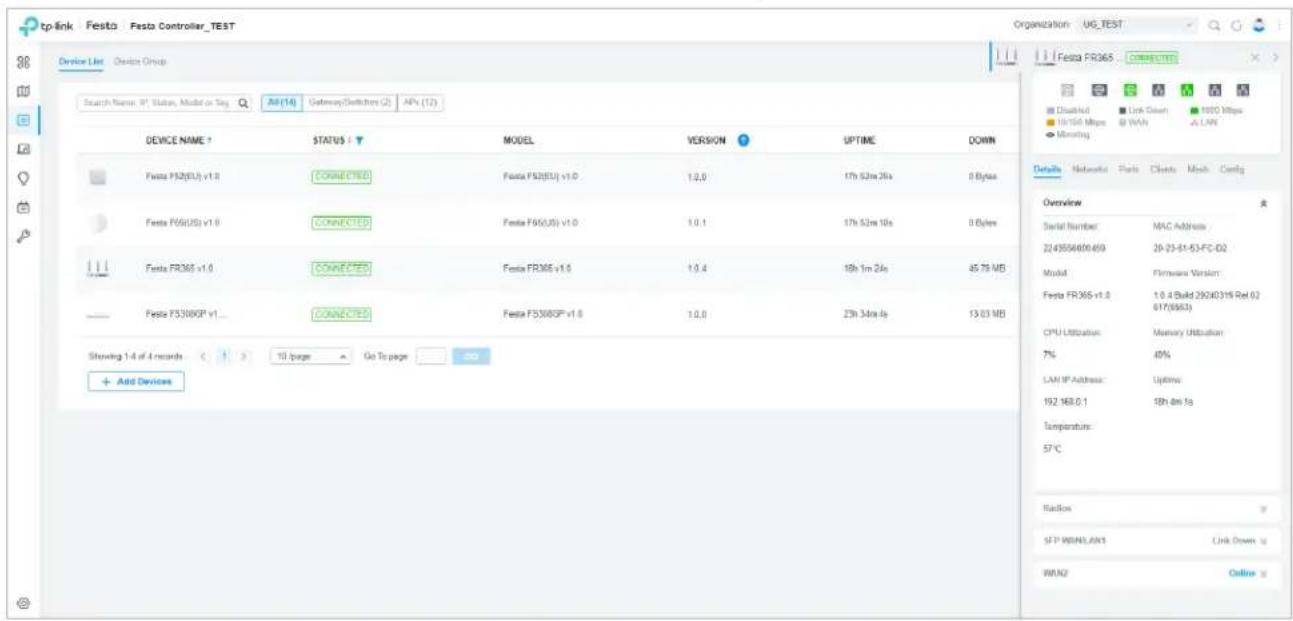Open the Details tab in device panel

pos(1049,171)
